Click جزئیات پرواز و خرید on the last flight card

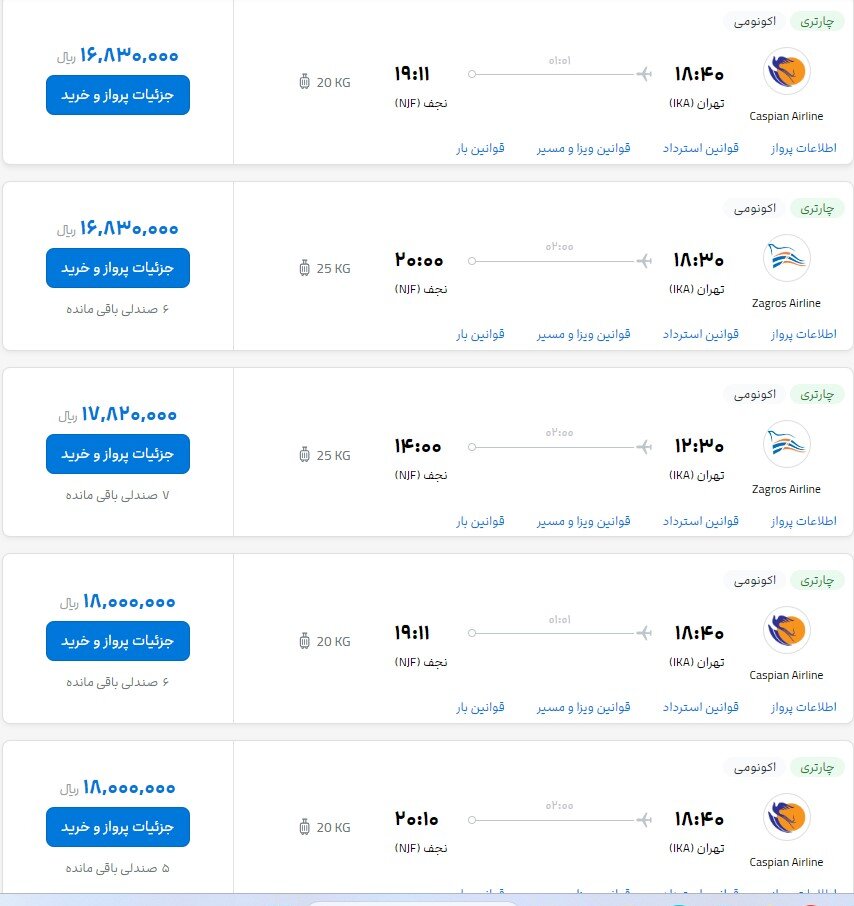117,827
